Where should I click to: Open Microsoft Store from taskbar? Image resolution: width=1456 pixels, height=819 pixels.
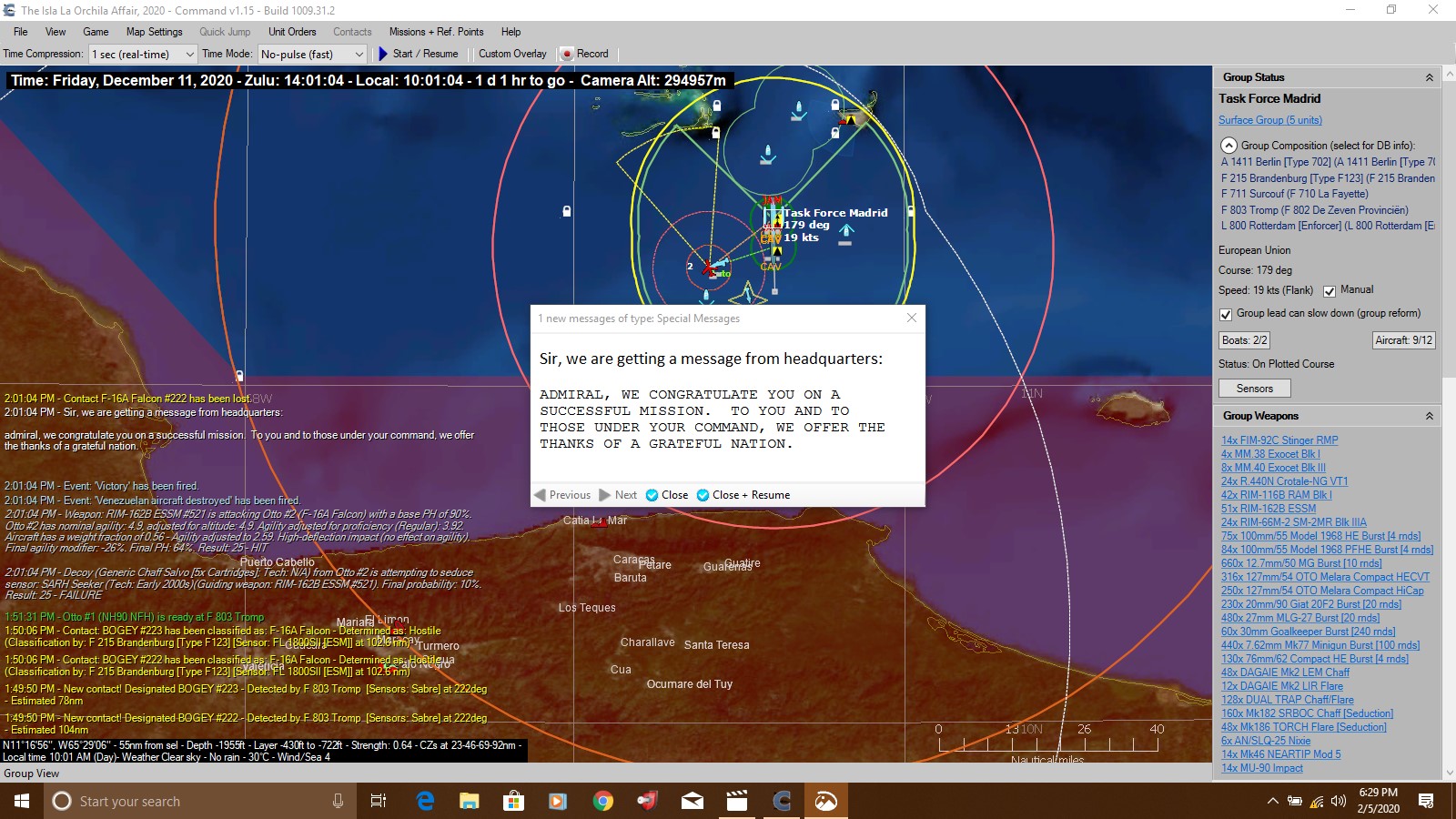(x=514, y=801)
